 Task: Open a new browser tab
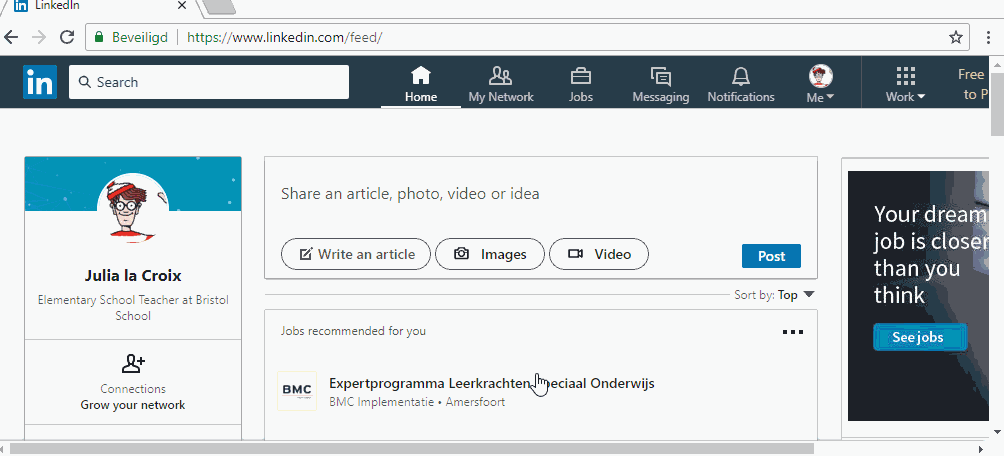click(220, 7)
